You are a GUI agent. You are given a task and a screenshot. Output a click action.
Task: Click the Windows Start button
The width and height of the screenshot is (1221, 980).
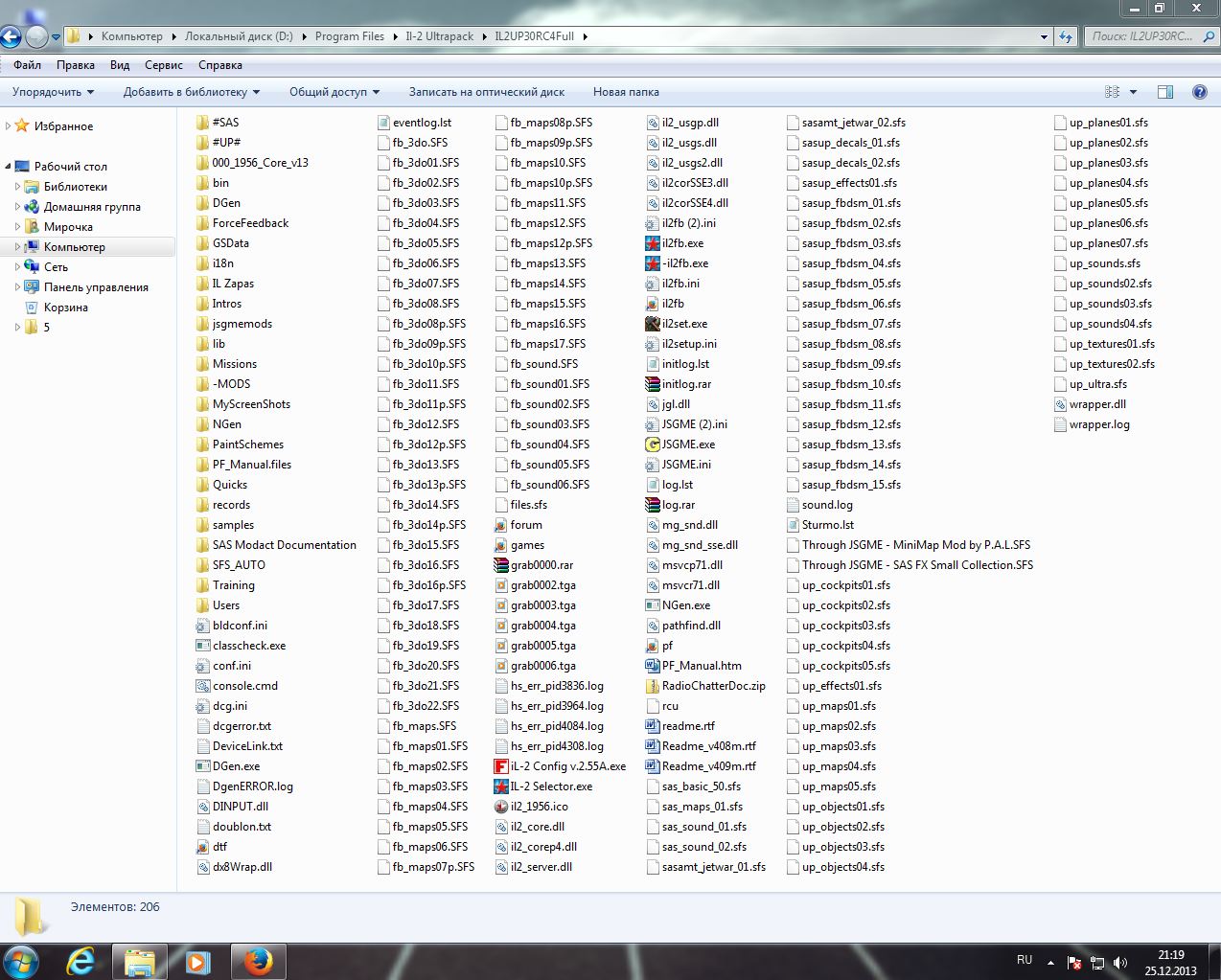[x=21, y=961]
